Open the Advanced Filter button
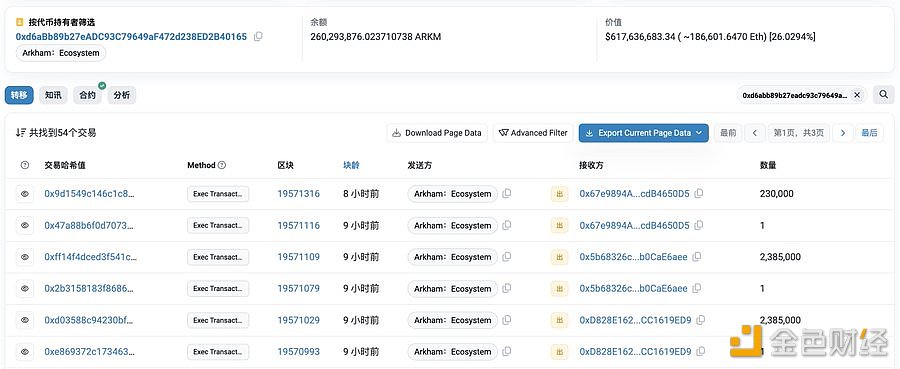This screenshot has height=369, width=900. point(533,133)
